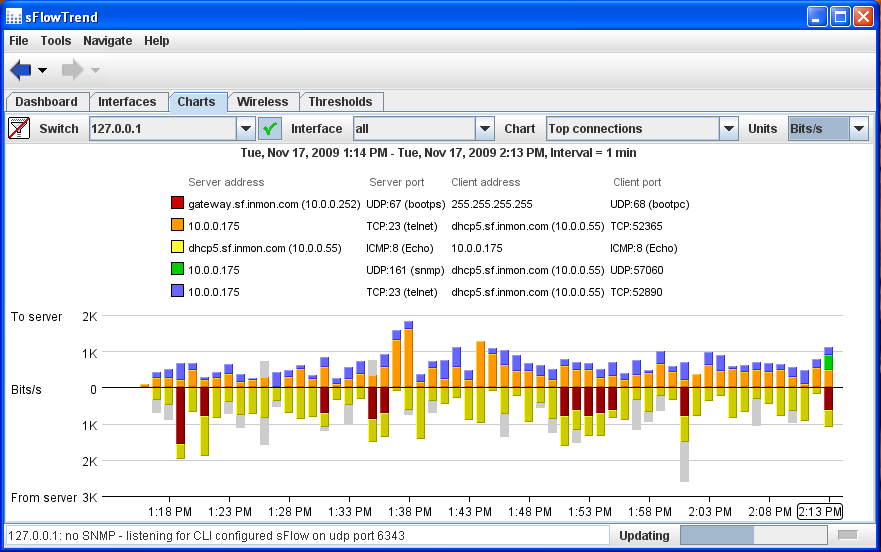881x552 pixels.
Task: Click the UDP:57060 client port text
Action: [x=637, y=270]
